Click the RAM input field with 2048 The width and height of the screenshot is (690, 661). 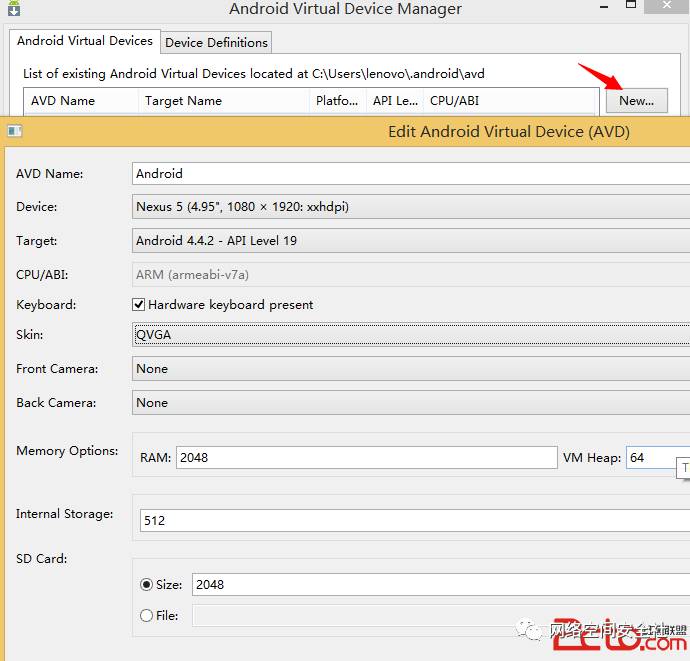[367, 458]
